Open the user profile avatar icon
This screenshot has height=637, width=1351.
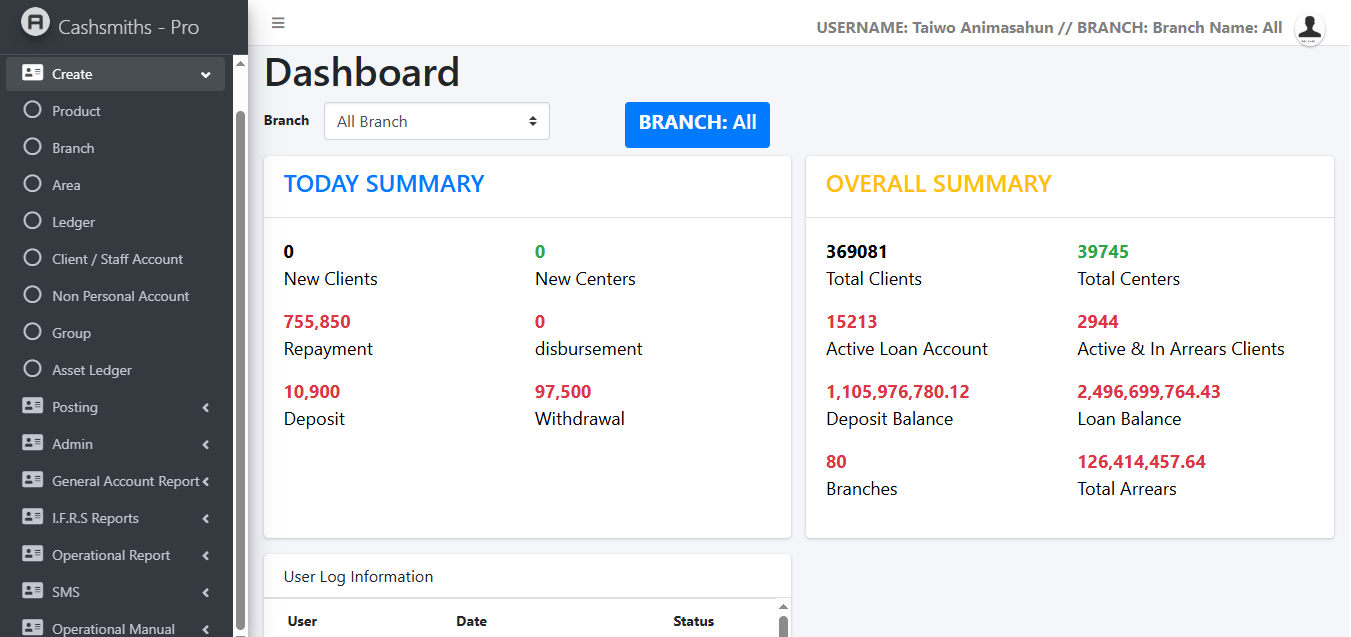coord(1309,28)
